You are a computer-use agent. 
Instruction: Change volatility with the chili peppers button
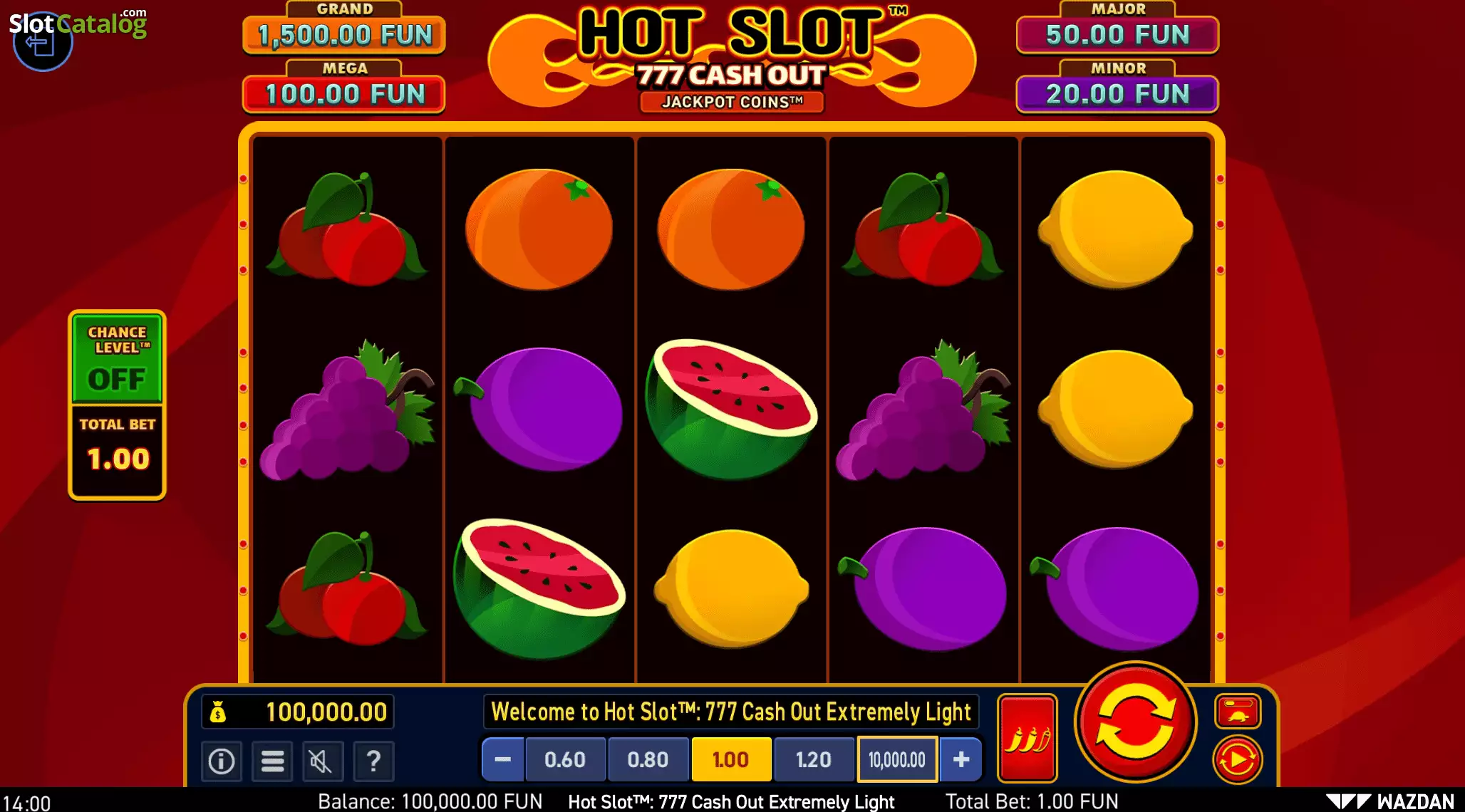[1027, 738]
